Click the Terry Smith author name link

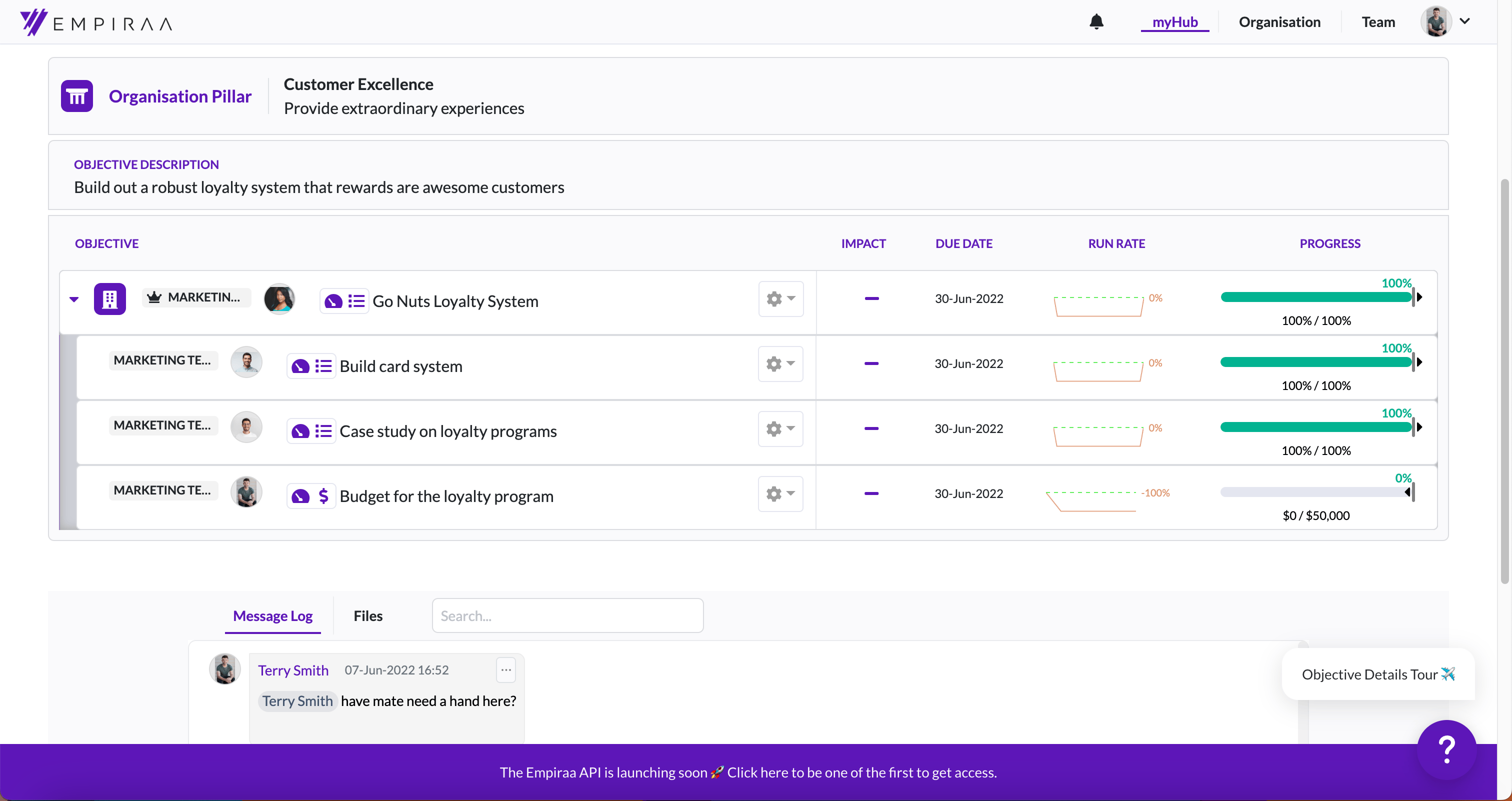tap(293, 670)
